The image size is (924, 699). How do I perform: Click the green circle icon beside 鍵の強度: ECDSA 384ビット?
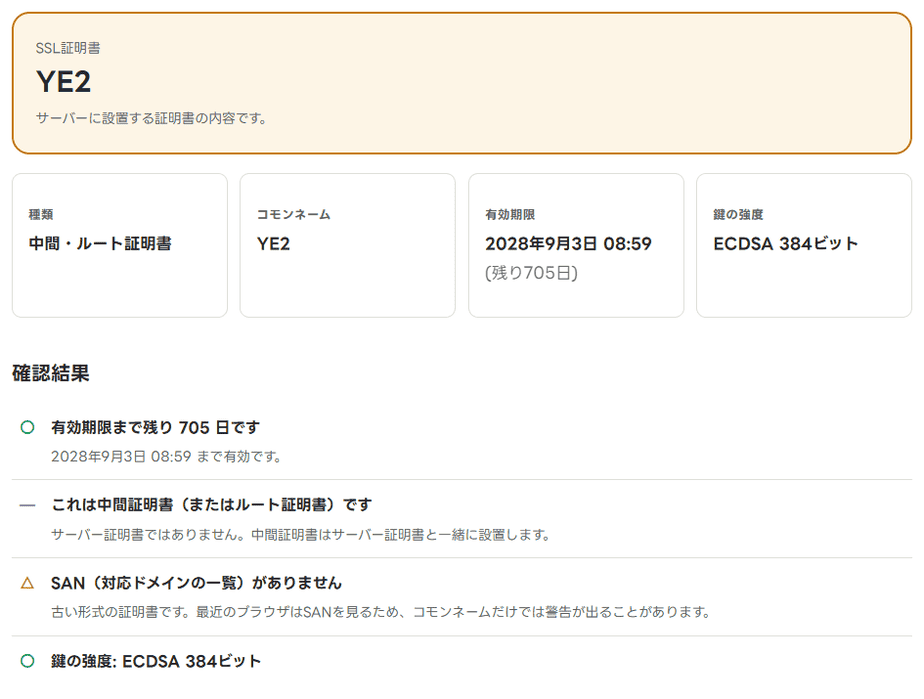(27, 661)
